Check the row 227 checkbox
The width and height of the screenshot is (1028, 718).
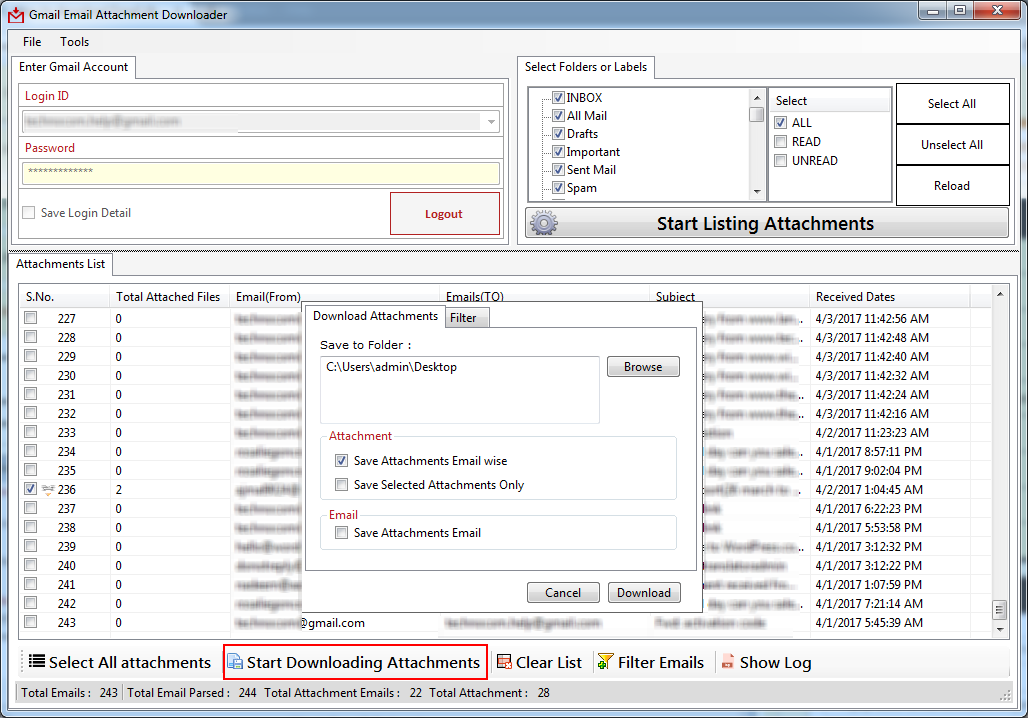click(x=31, y=317)
